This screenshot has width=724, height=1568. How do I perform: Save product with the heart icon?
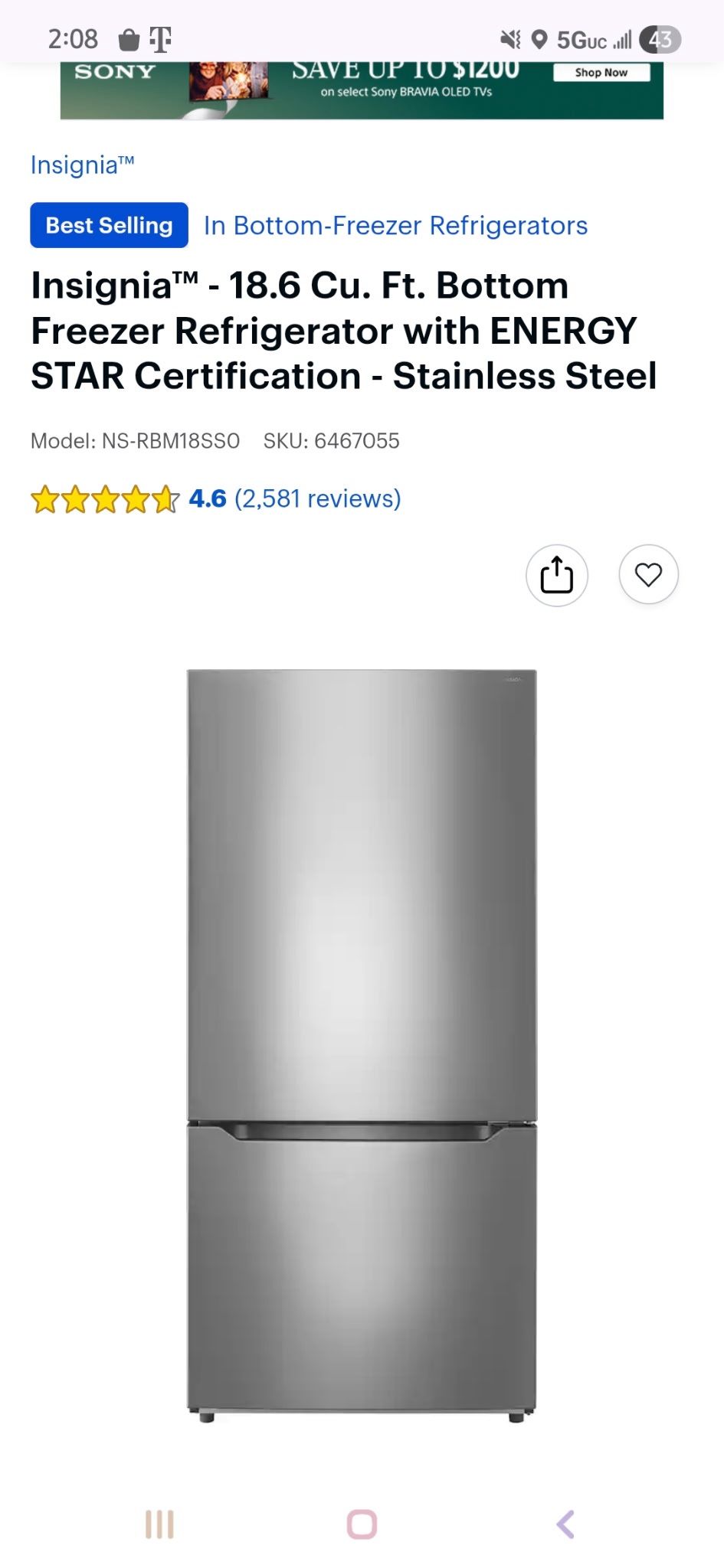pyautogui.click(x=648, y=574)
